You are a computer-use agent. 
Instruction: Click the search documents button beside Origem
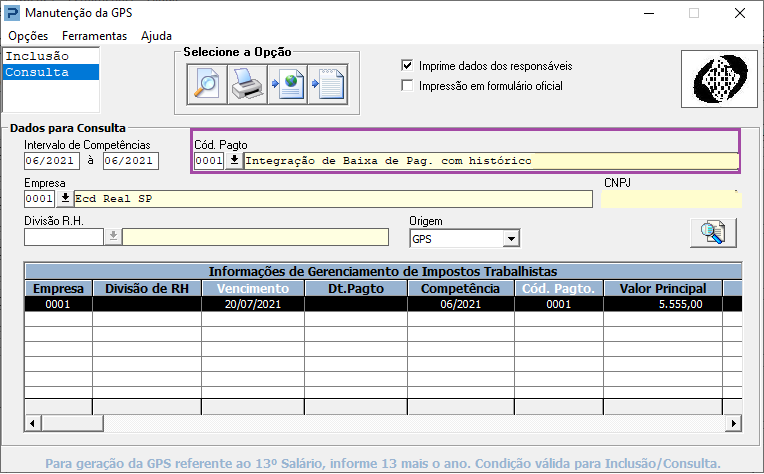point(713,232)
